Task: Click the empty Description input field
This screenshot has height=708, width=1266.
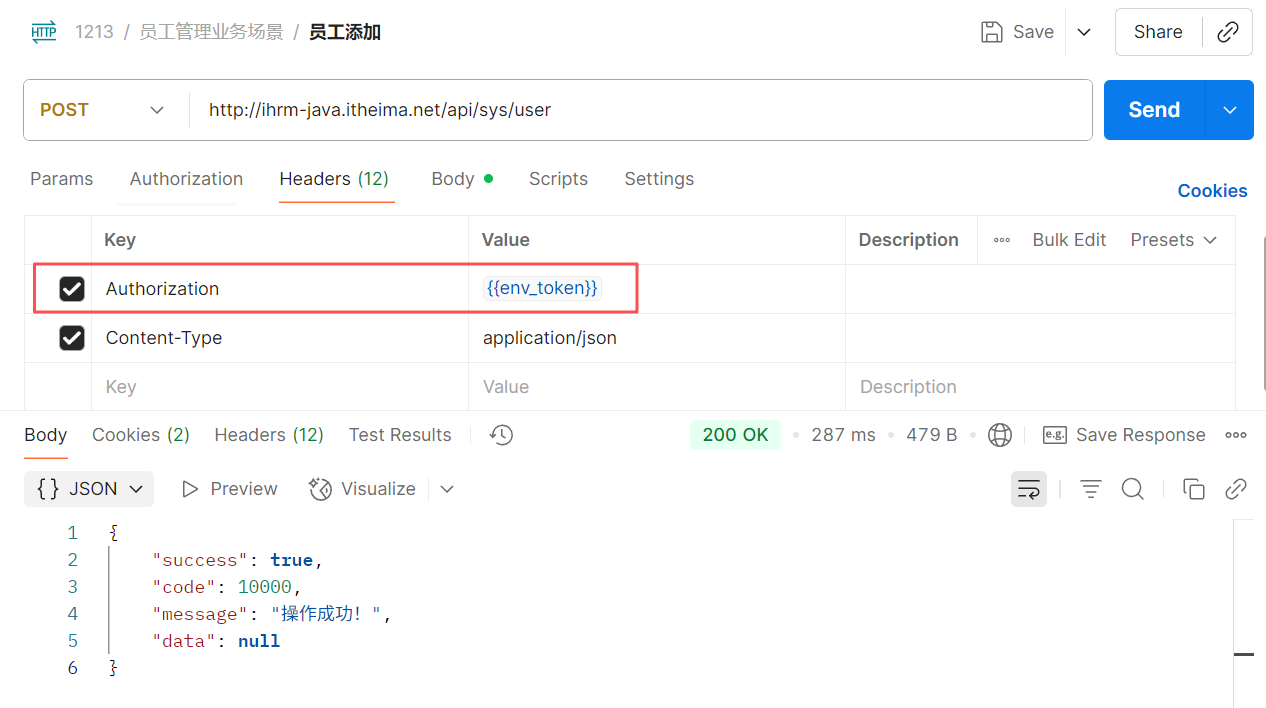Action: [x=1040, y=387]
